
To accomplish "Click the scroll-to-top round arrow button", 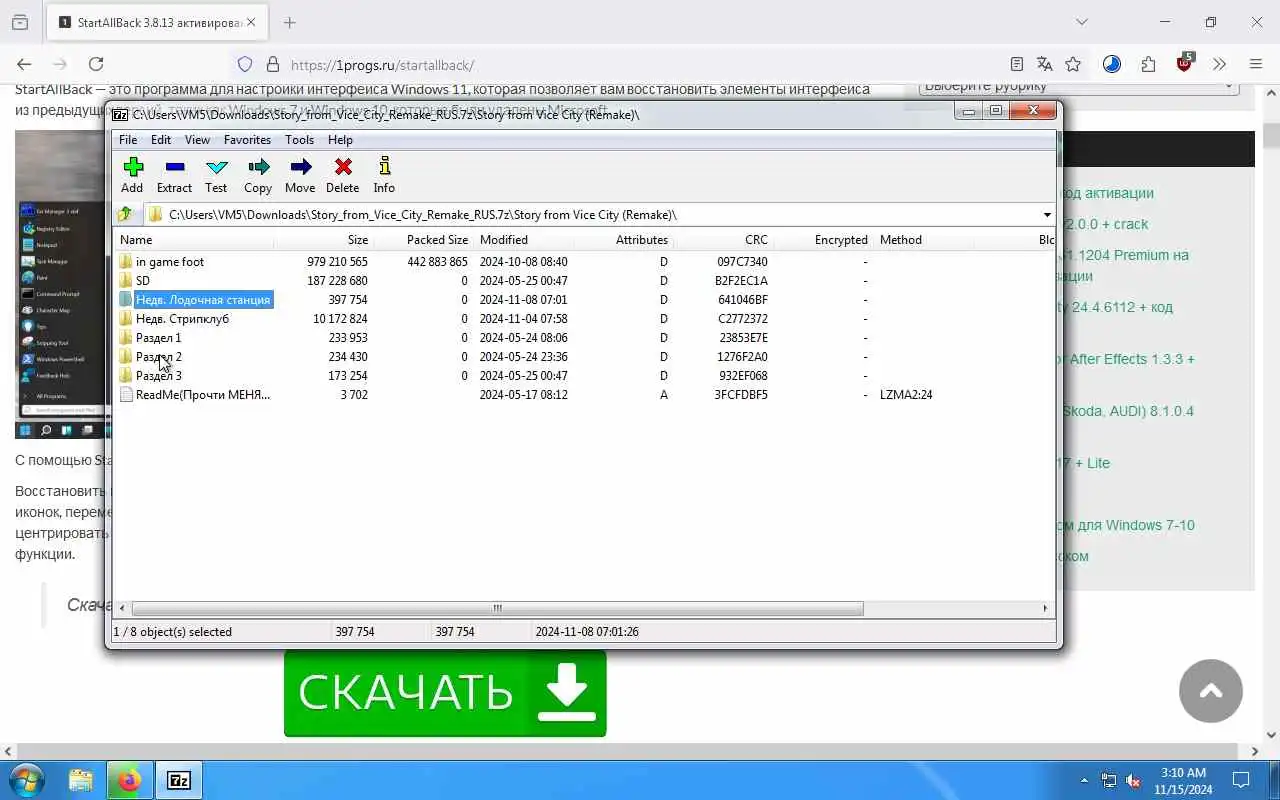I will (1210, 690).
